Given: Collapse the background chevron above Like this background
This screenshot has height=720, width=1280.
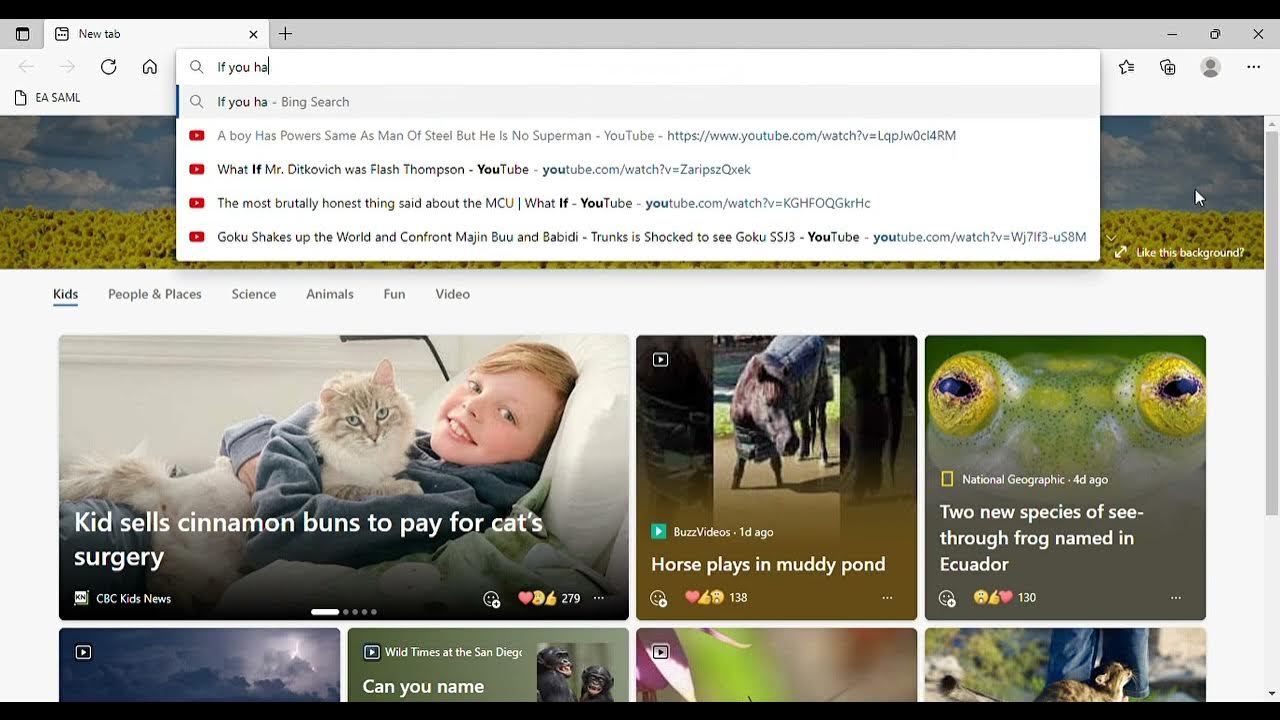Looking at the screenshot, I should click(1110, 238).
